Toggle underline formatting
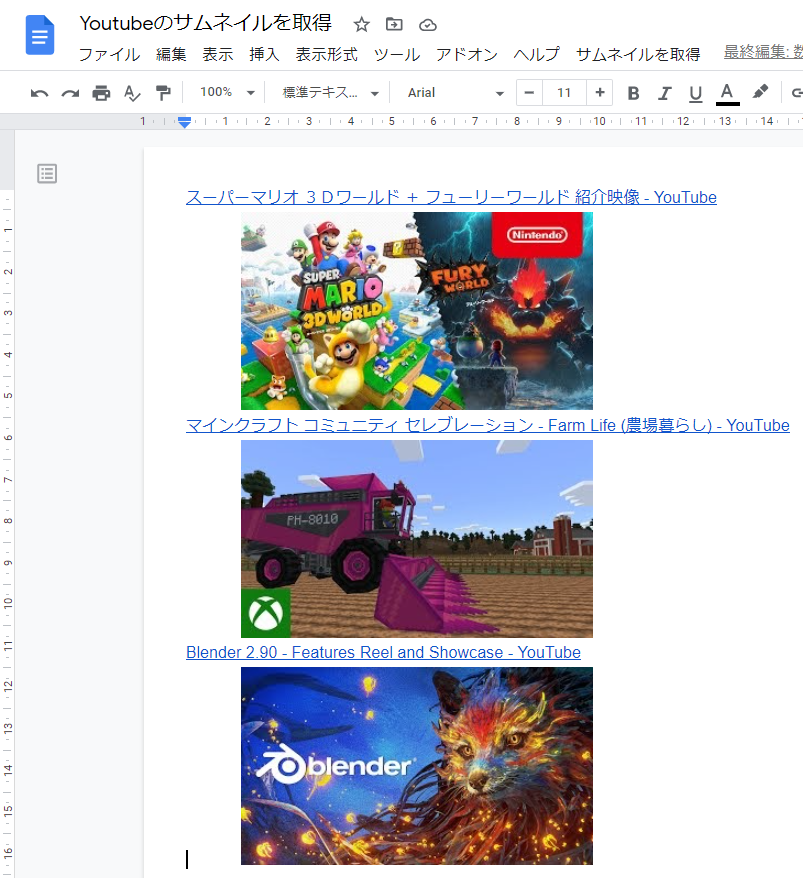This screenshot has height=878, width=803. point(695,94)
